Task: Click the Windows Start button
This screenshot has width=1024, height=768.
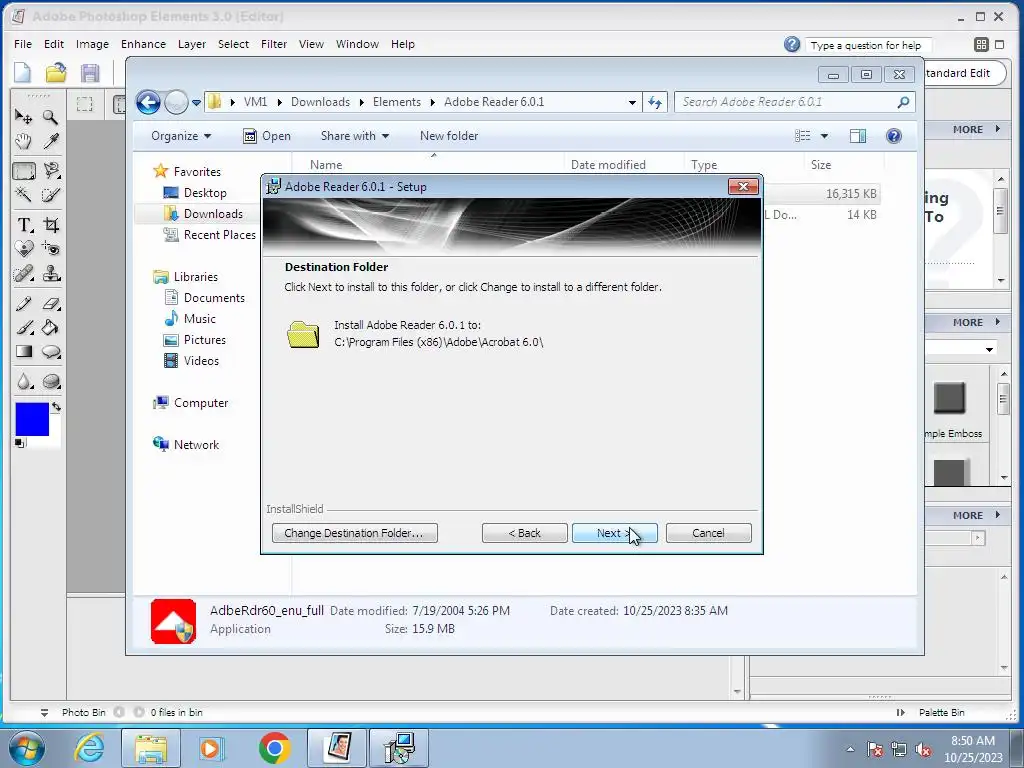Action: point(27,748)
